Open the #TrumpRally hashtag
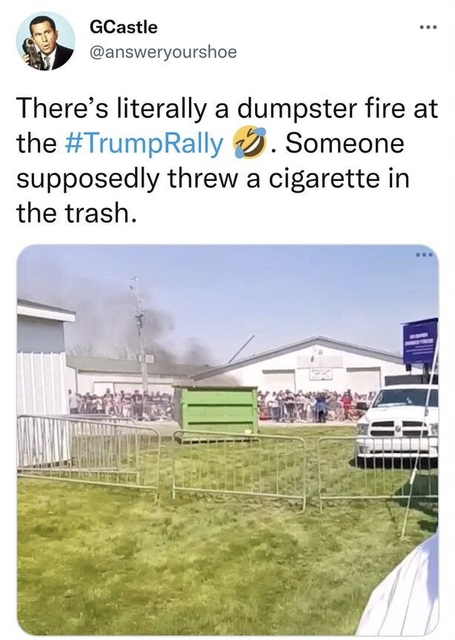 144,143
